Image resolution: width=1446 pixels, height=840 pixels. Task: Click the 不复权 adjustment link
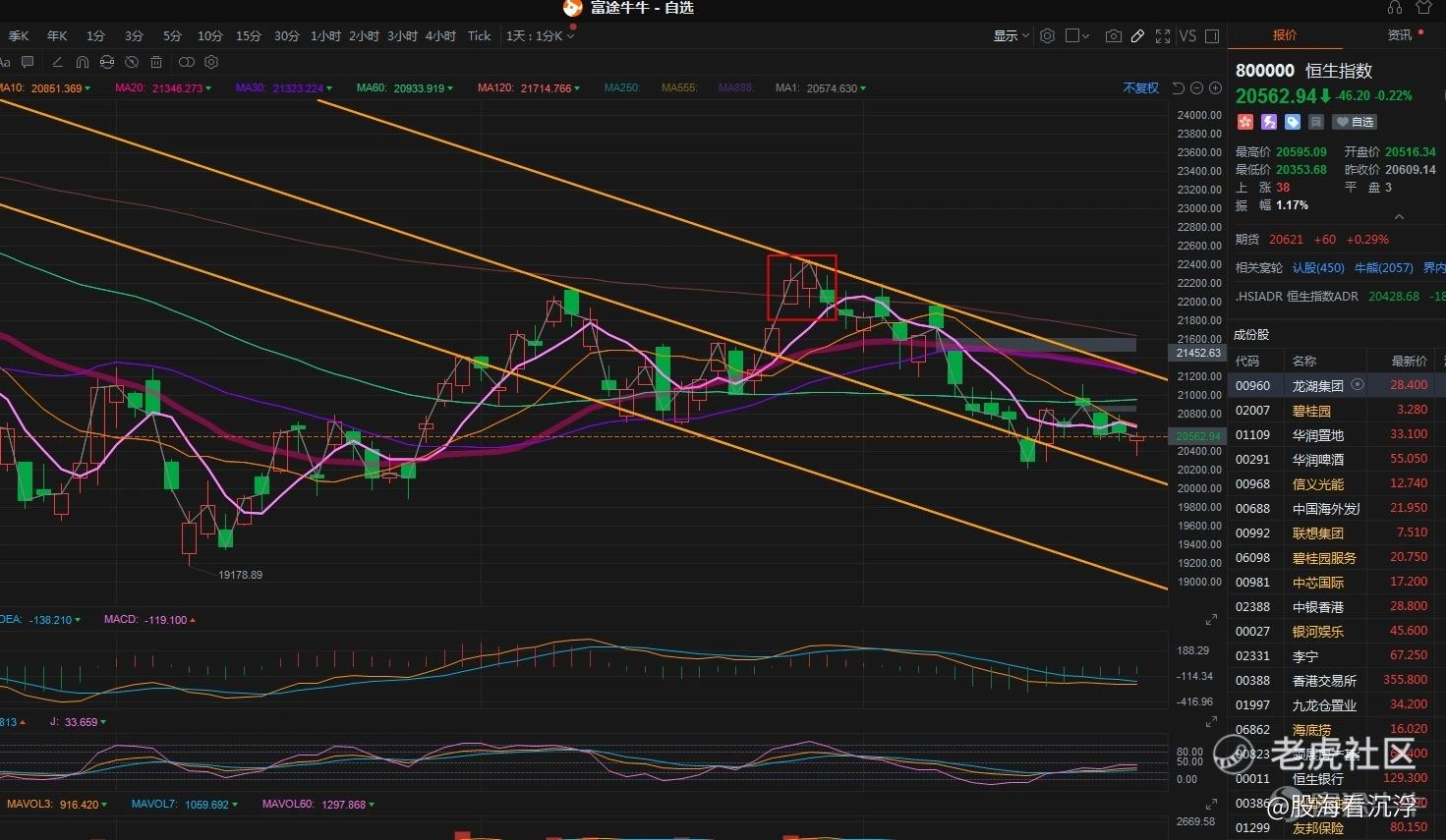[1140, 88]
